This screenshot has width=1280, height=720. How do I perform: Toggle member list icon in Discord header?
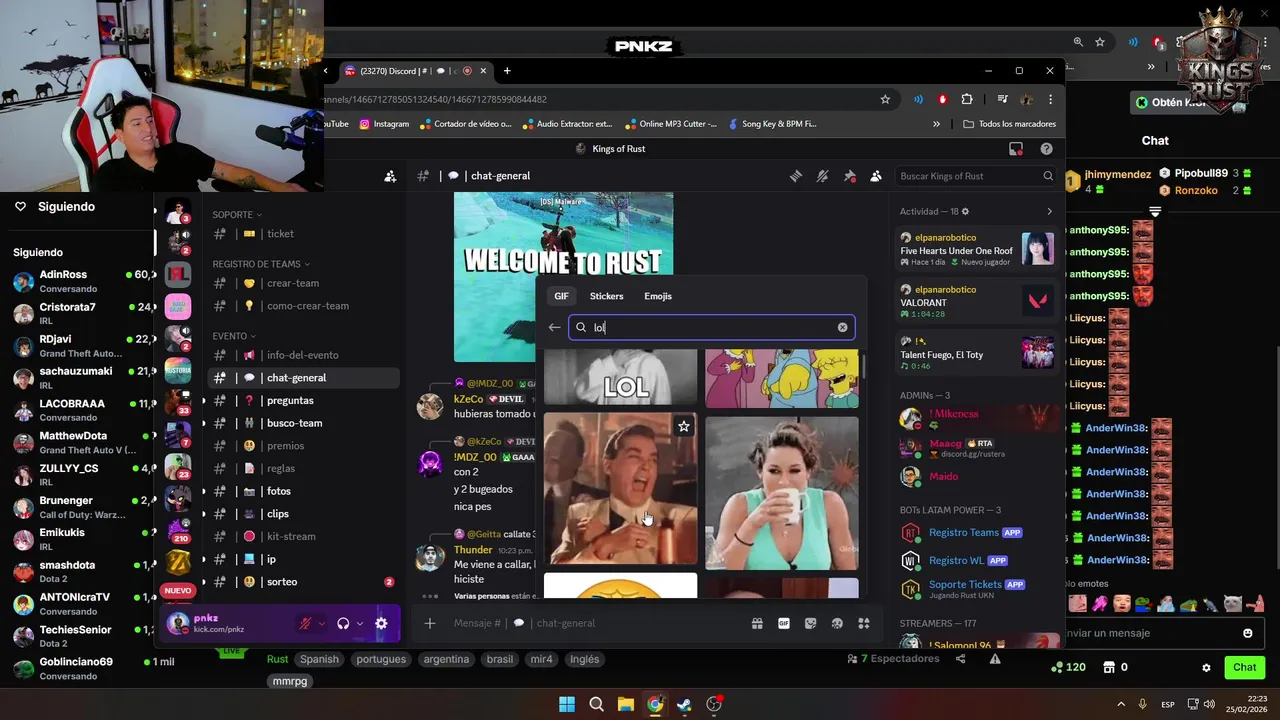[x=876, y=176]
